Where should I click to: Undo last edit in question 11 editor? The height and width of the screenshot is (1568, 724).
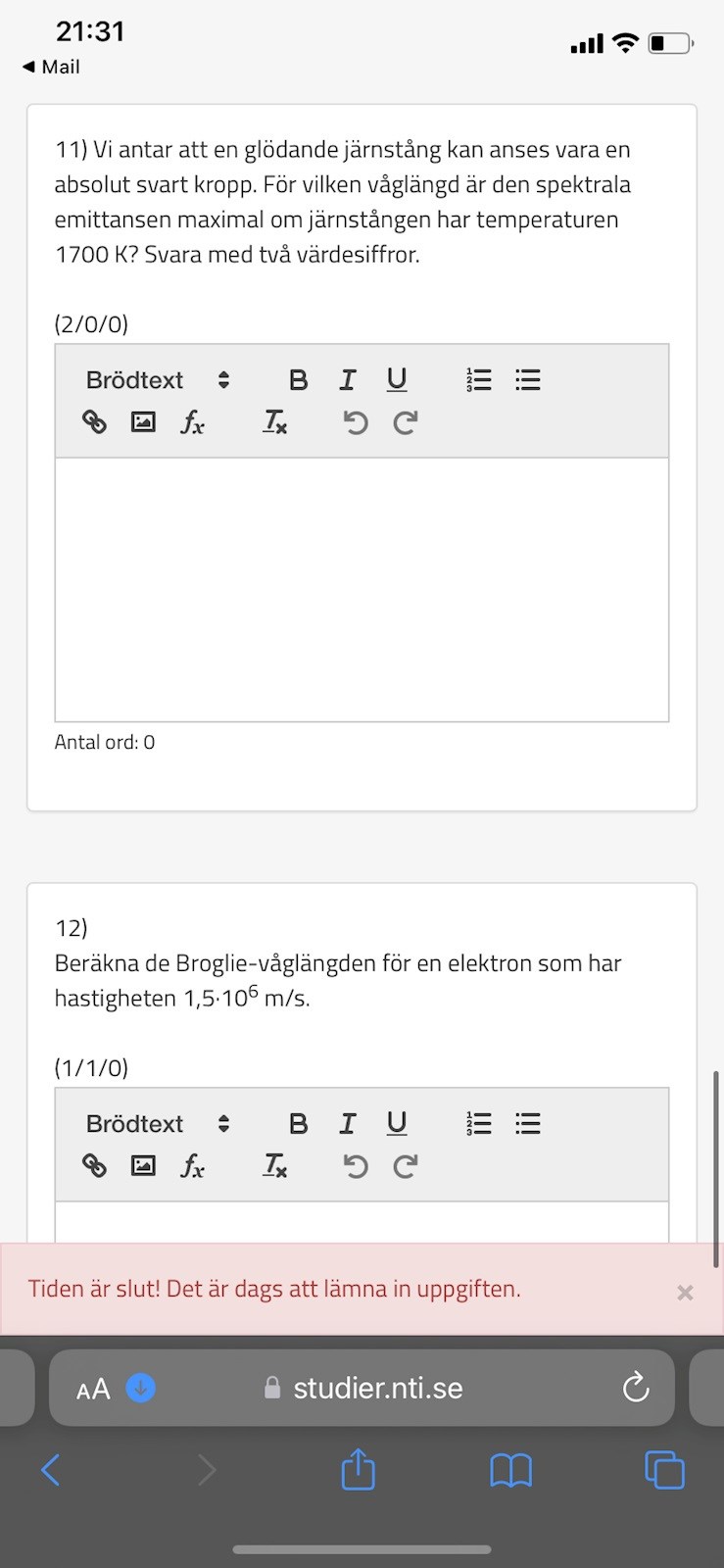coord(356,422)
